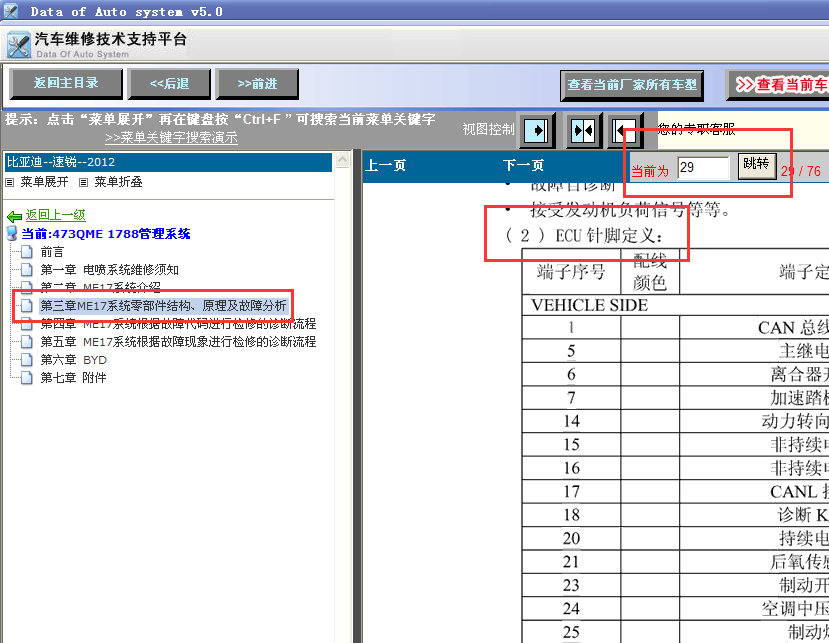Open 第五章 故障现象诊断流程 chapter
829x643 pixels.
tap(178, 342)
